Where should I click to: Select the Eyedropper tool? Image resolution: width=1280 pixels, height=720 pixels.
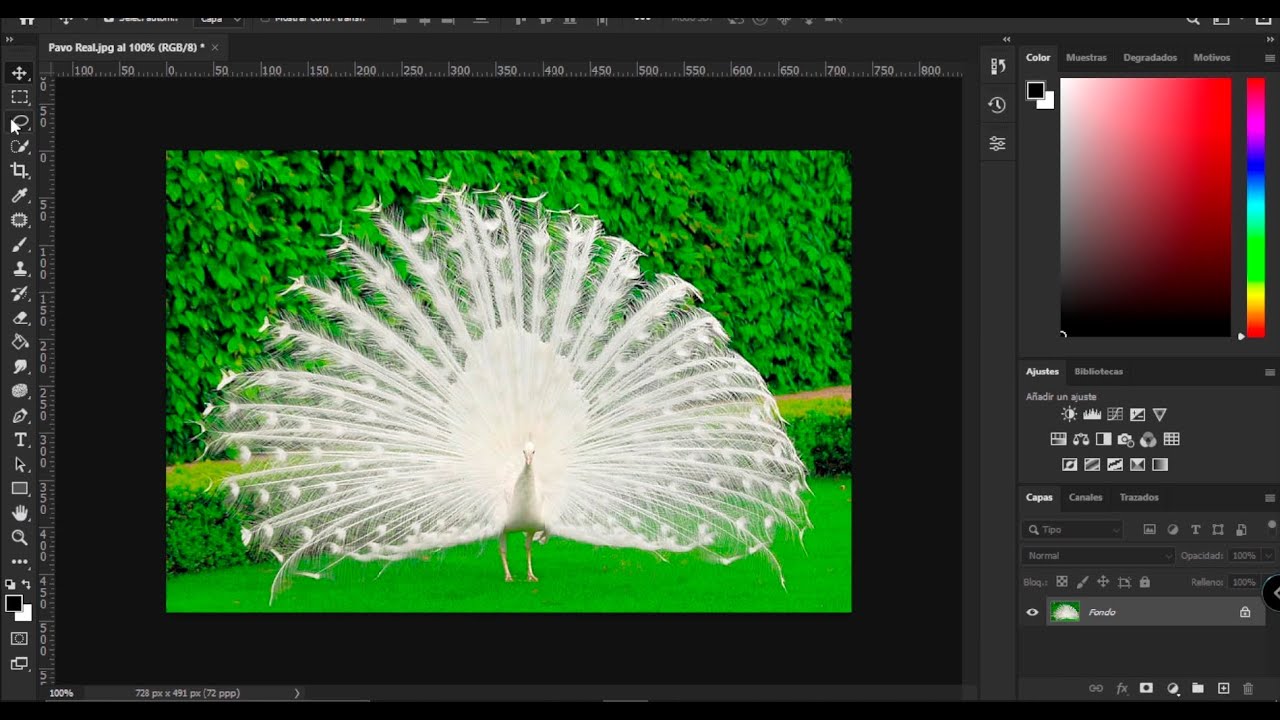click(x=19, y=196)
